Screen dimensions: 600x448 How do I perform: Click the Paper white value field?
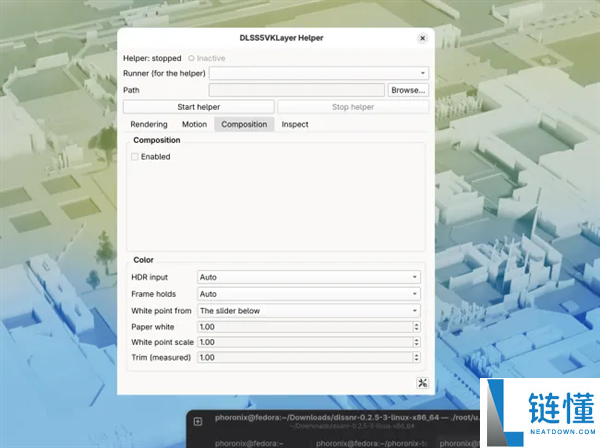(305, 327)
